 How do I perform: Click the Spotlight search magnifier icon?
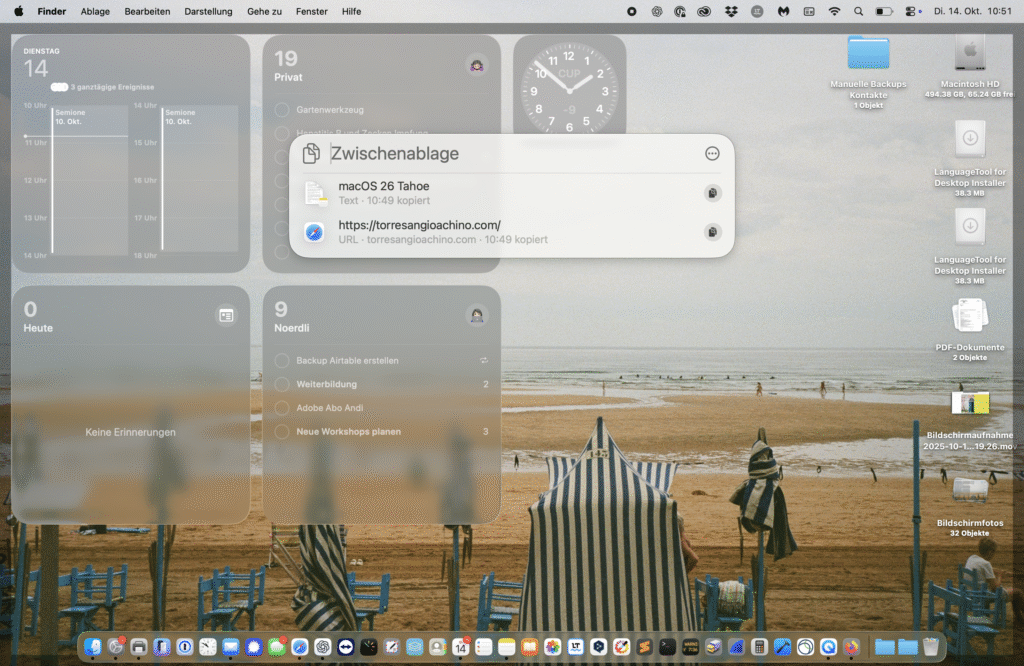pos(858,11)
